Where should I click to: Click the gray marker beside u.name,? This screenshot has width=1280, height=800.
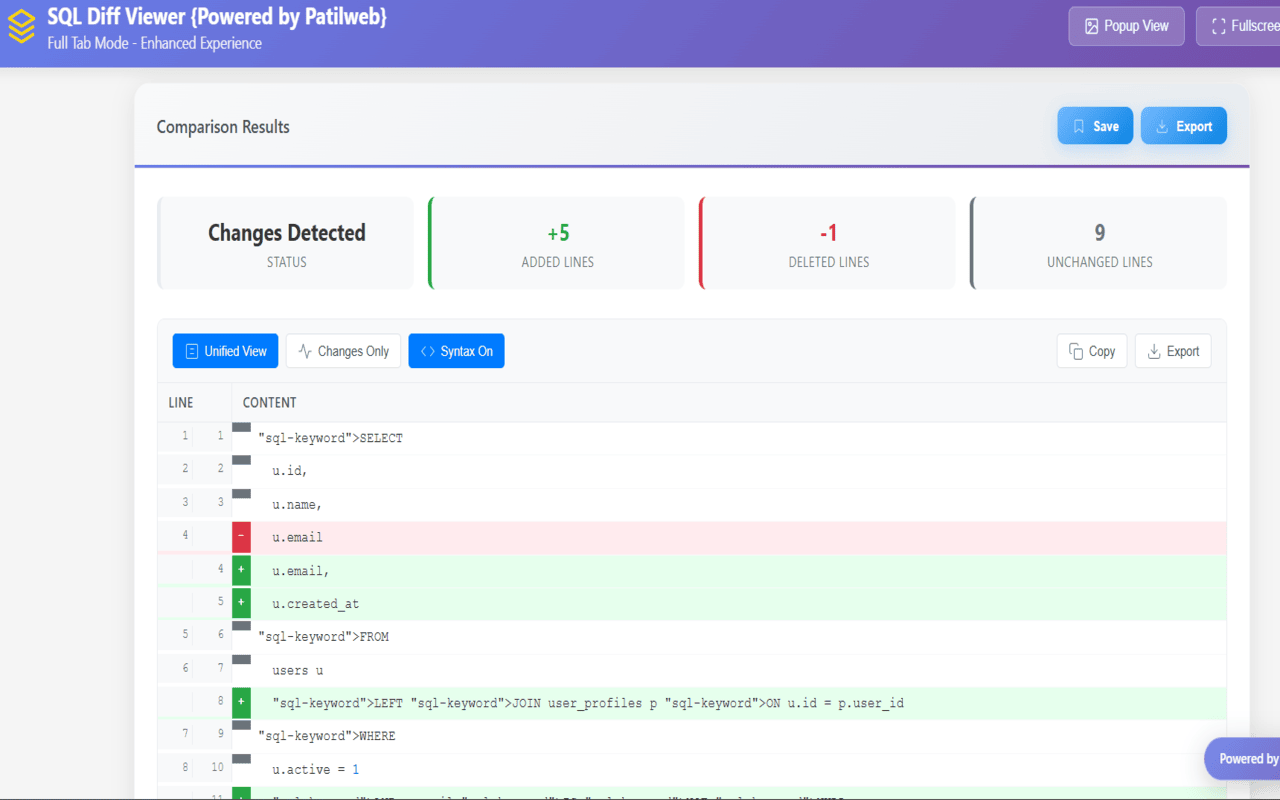click(x=241, y=493)
